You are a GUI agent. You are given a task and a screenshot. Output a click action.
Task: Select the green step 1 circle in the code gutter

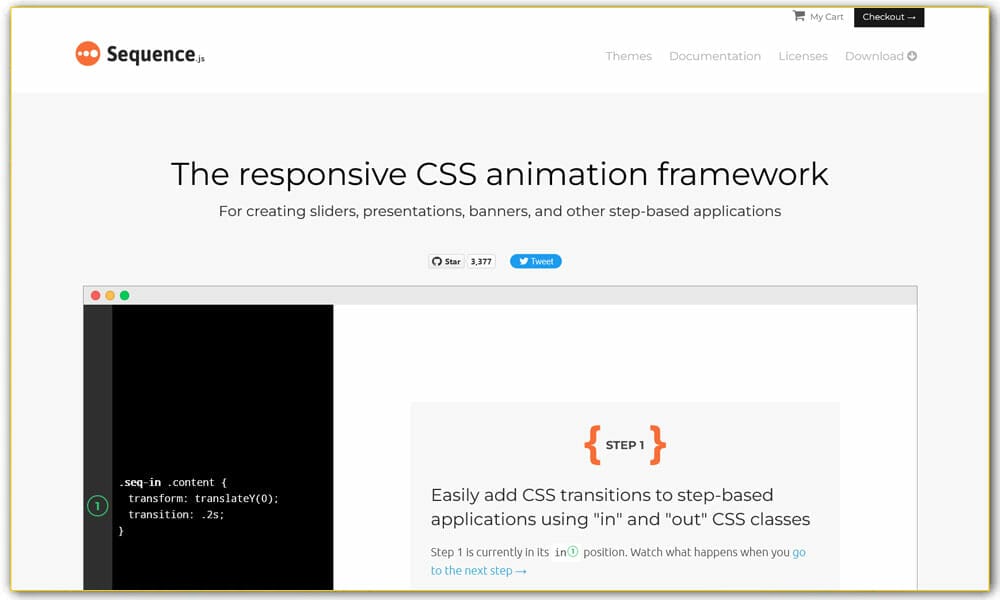[97, 507]
